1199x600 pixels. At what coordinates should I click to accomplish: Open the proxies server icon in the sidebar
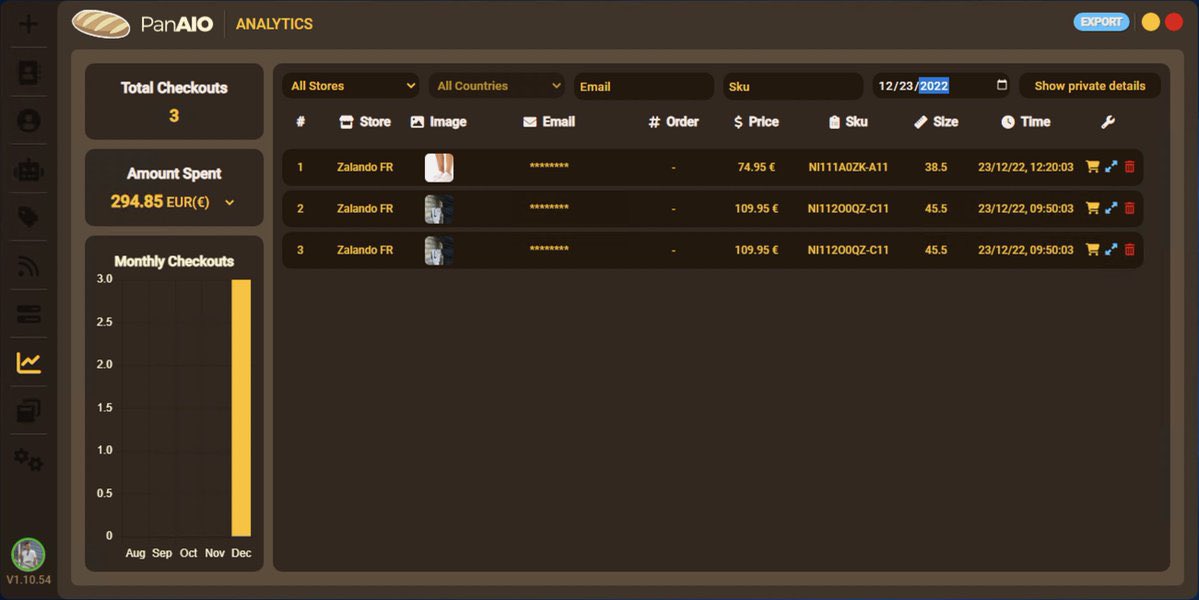coord(28,314)
